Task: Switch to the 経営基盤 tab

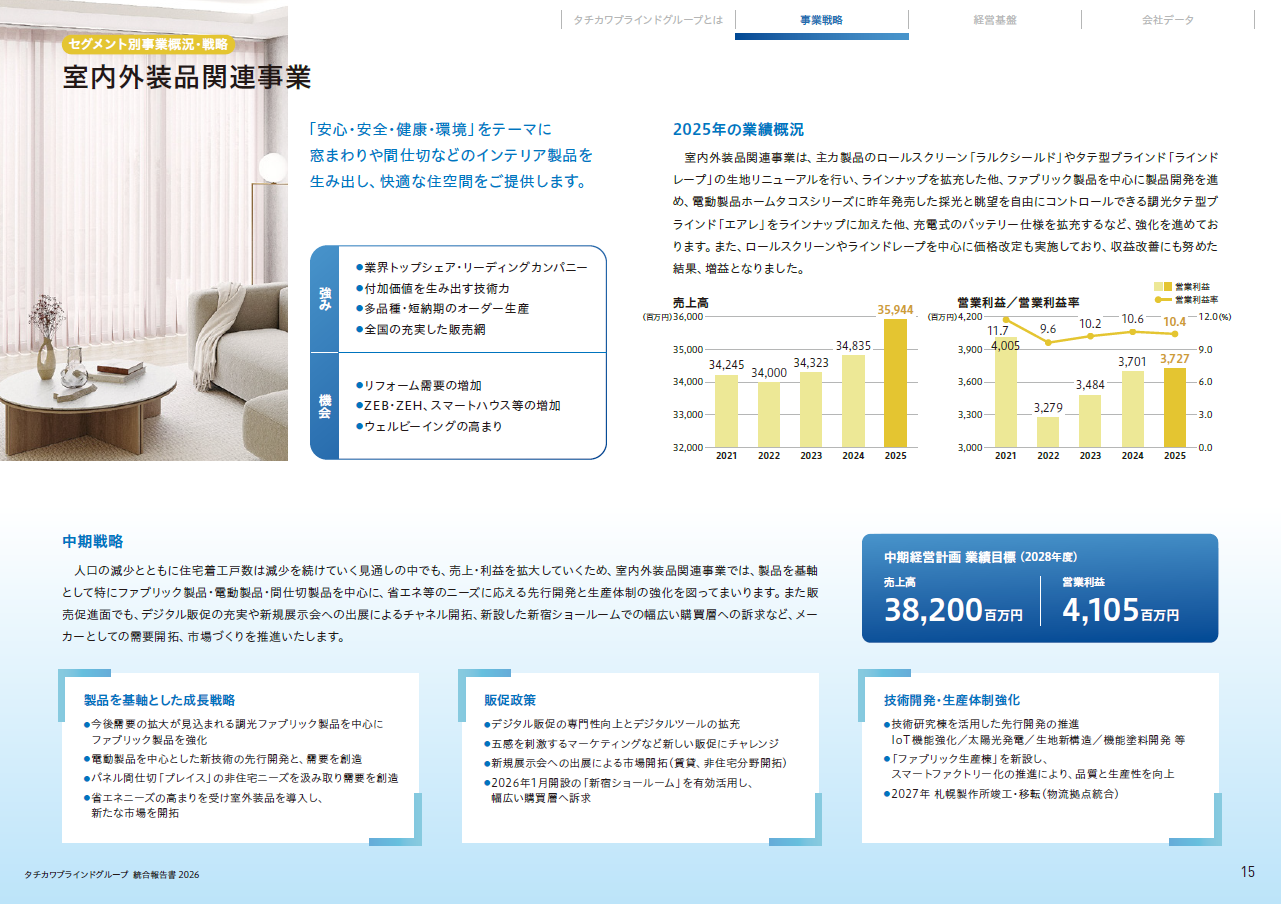Action: coord(995,20)
